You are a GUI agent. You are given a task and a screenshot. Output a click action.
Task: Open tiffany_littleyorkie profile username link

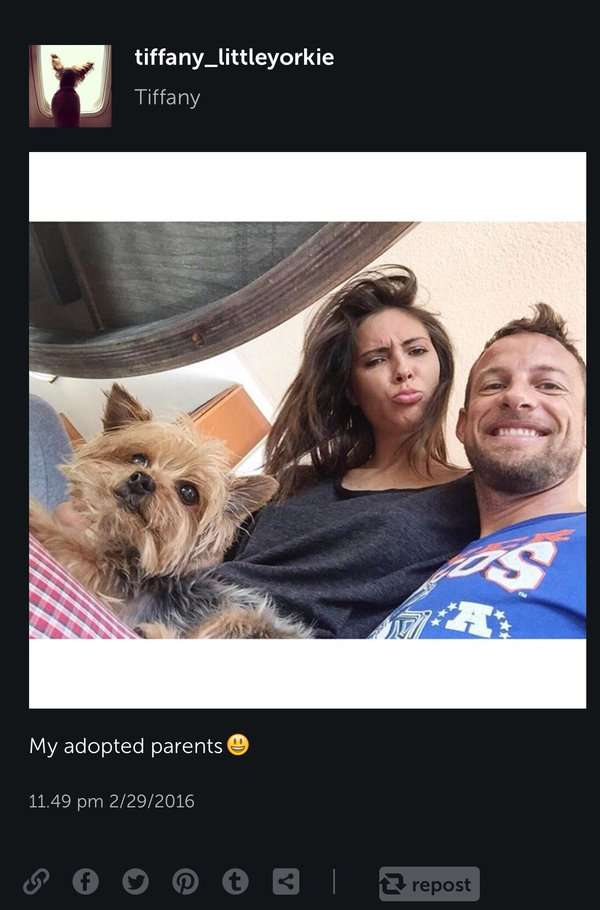(x=234, y=57)
